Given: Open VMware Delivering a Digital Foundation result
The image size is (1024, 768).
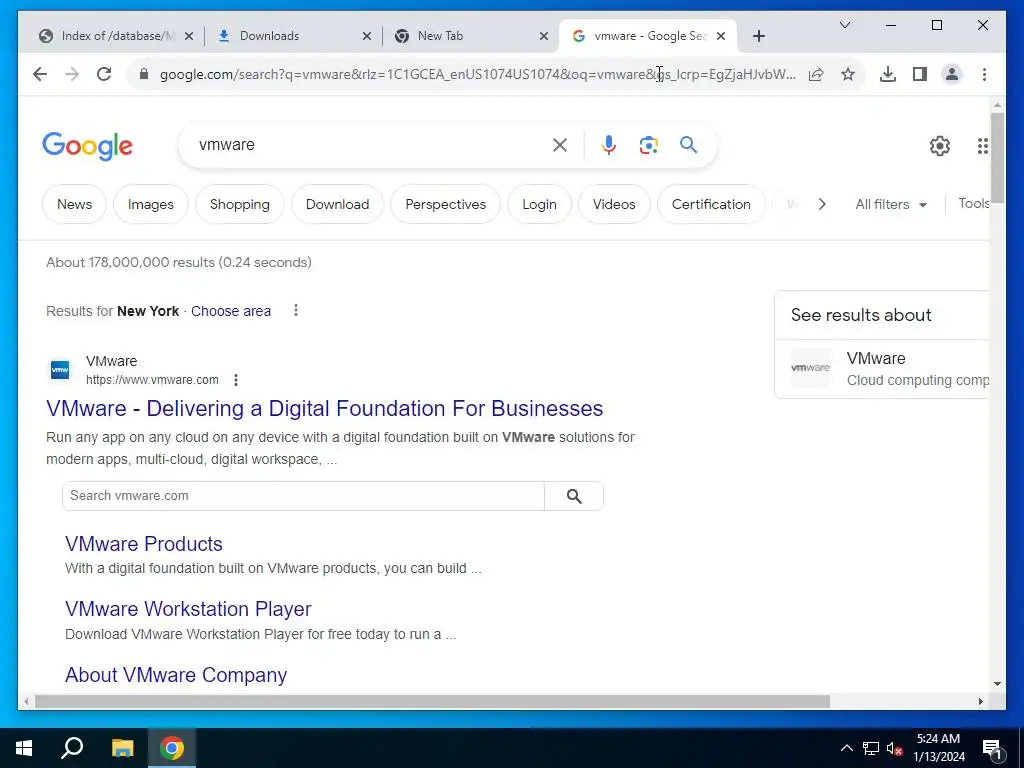Looking at the screenshot, I should click(325, 408).
